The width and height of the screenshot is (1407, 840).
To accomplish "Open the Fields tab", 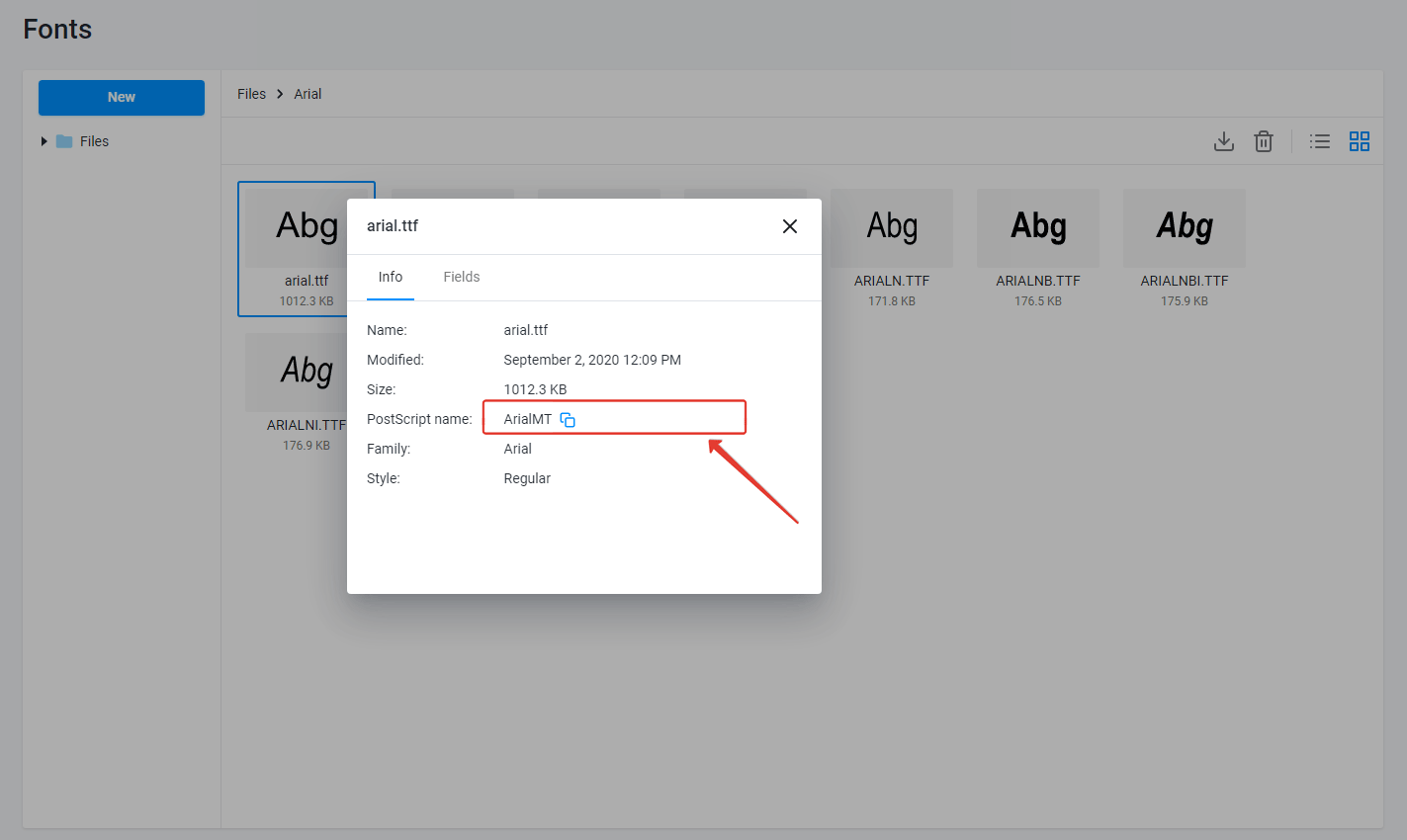I will 462,277.
